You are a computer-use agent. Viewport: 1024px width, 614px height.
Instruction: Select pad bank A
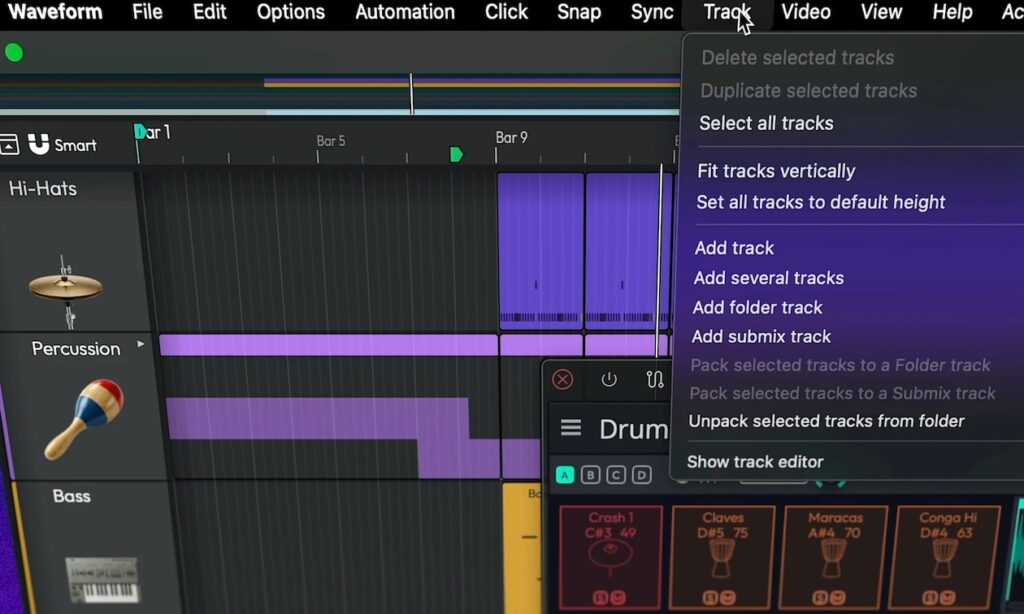tap(565, 475)
